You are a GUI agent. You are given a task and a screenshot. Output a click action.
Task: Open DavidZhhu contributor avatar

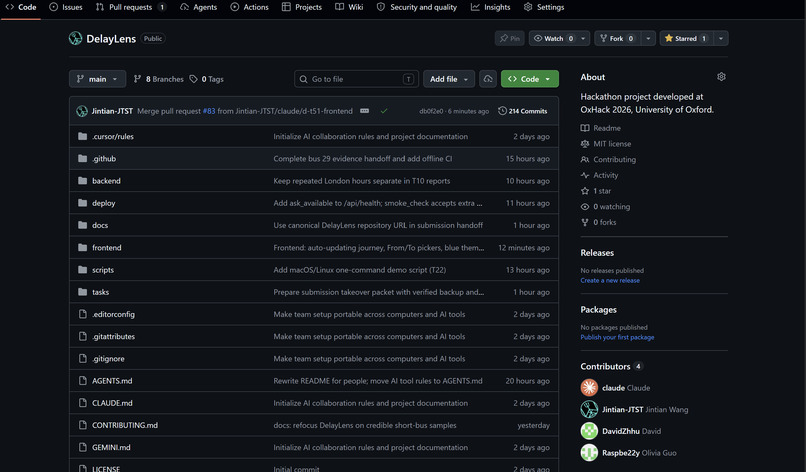pos(589,431)
